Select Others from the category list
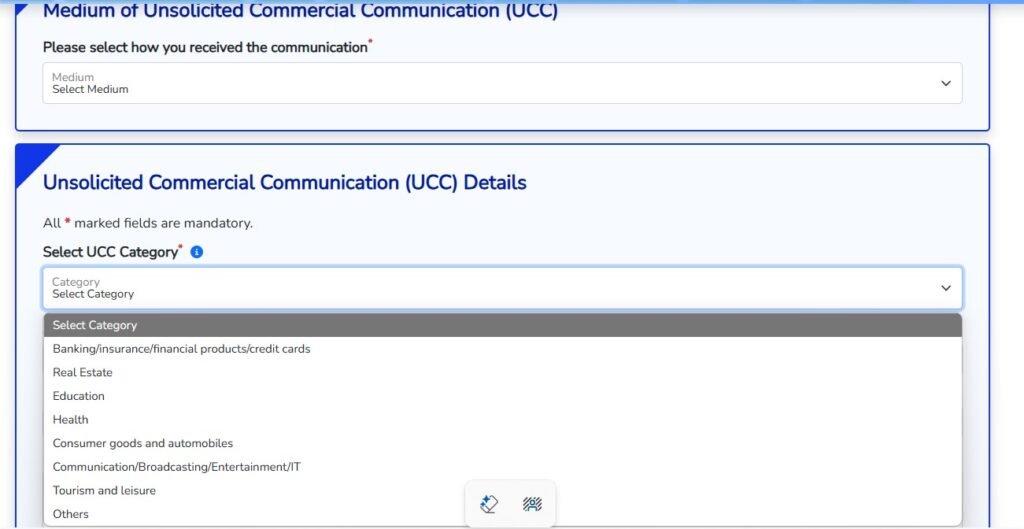Viewport: 1024px width, 529px height. (70, 514)
